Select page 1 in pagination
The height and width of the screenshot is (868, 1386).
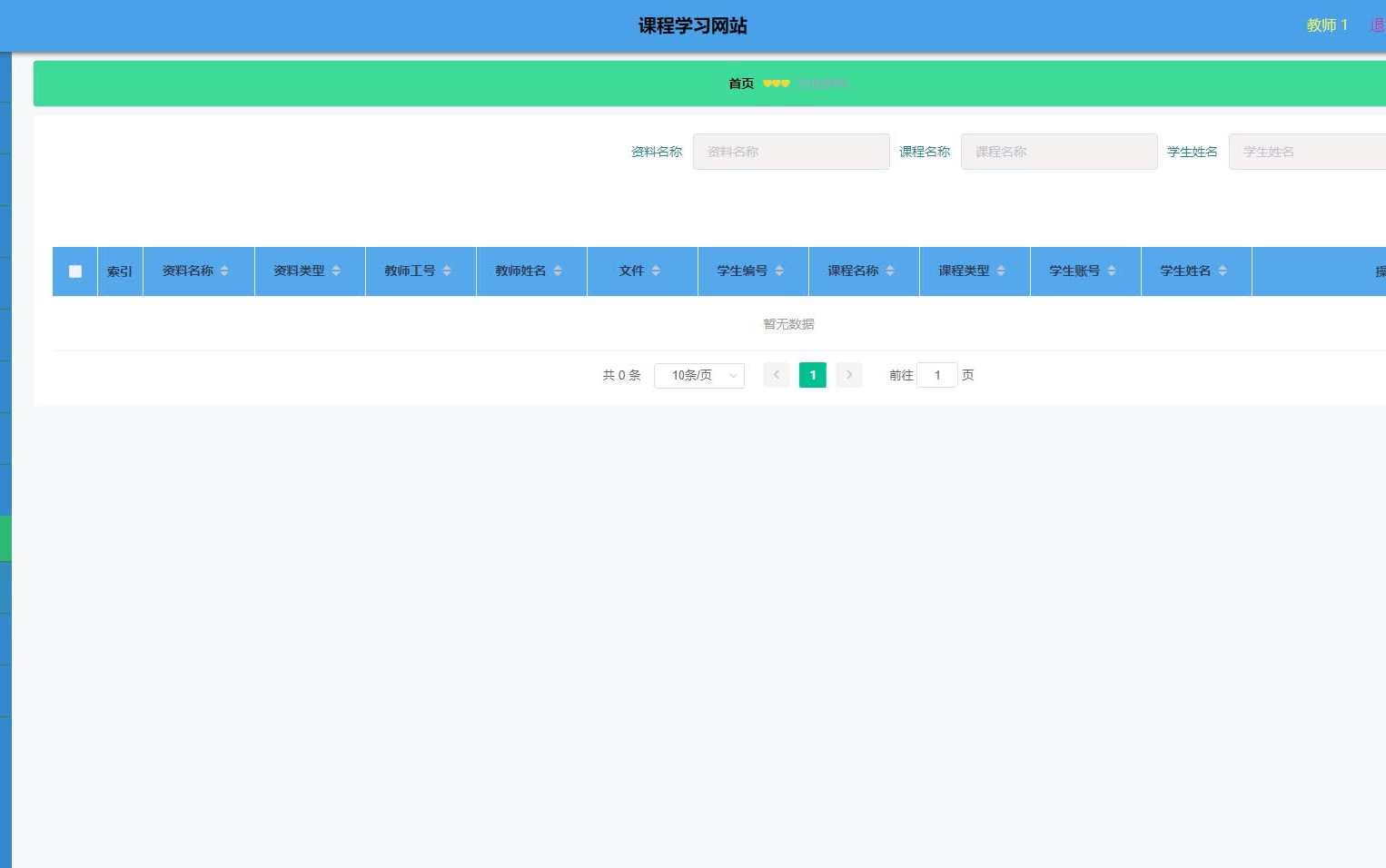813,375
